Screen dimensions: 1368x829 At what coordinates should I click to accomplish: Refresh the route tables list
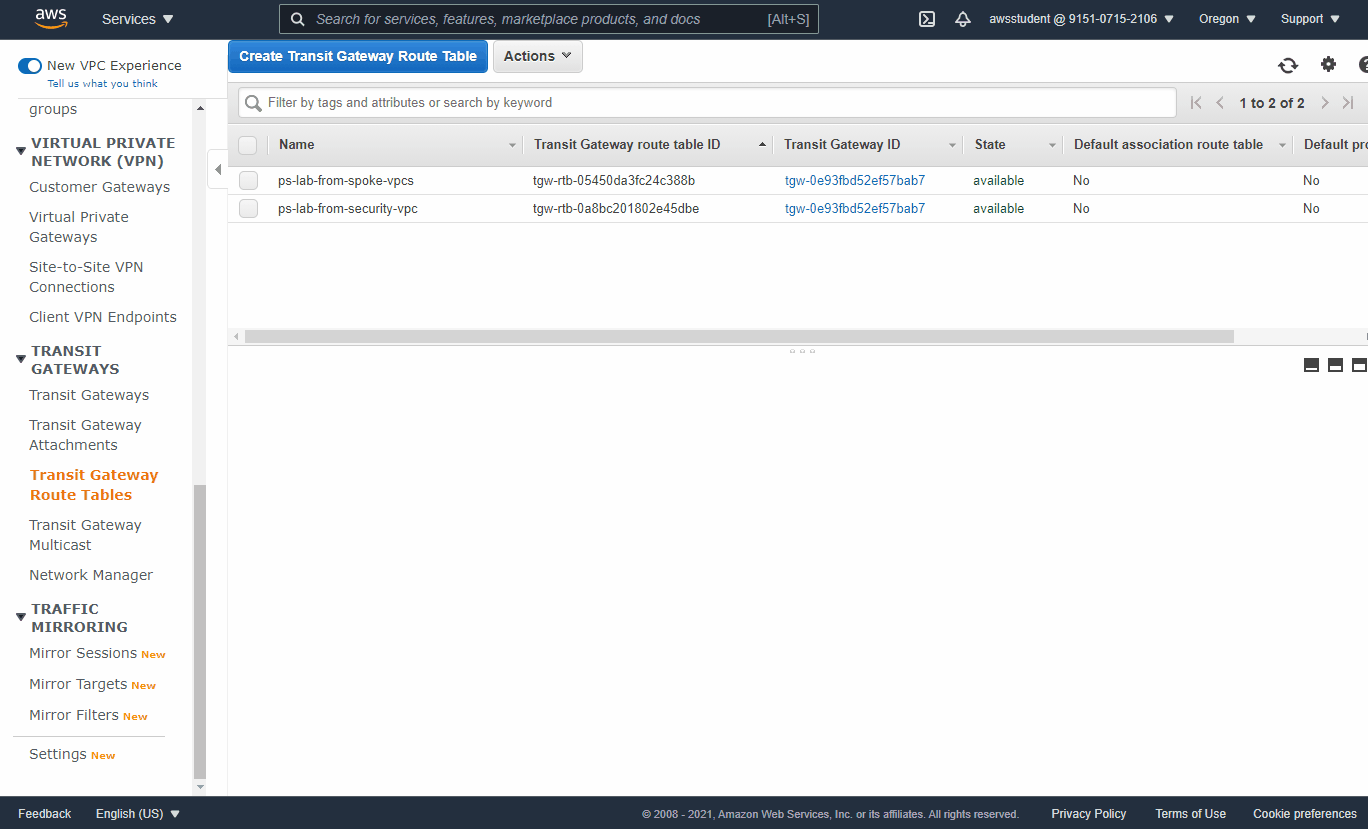pyautogui.click(x=1288, y=65)
